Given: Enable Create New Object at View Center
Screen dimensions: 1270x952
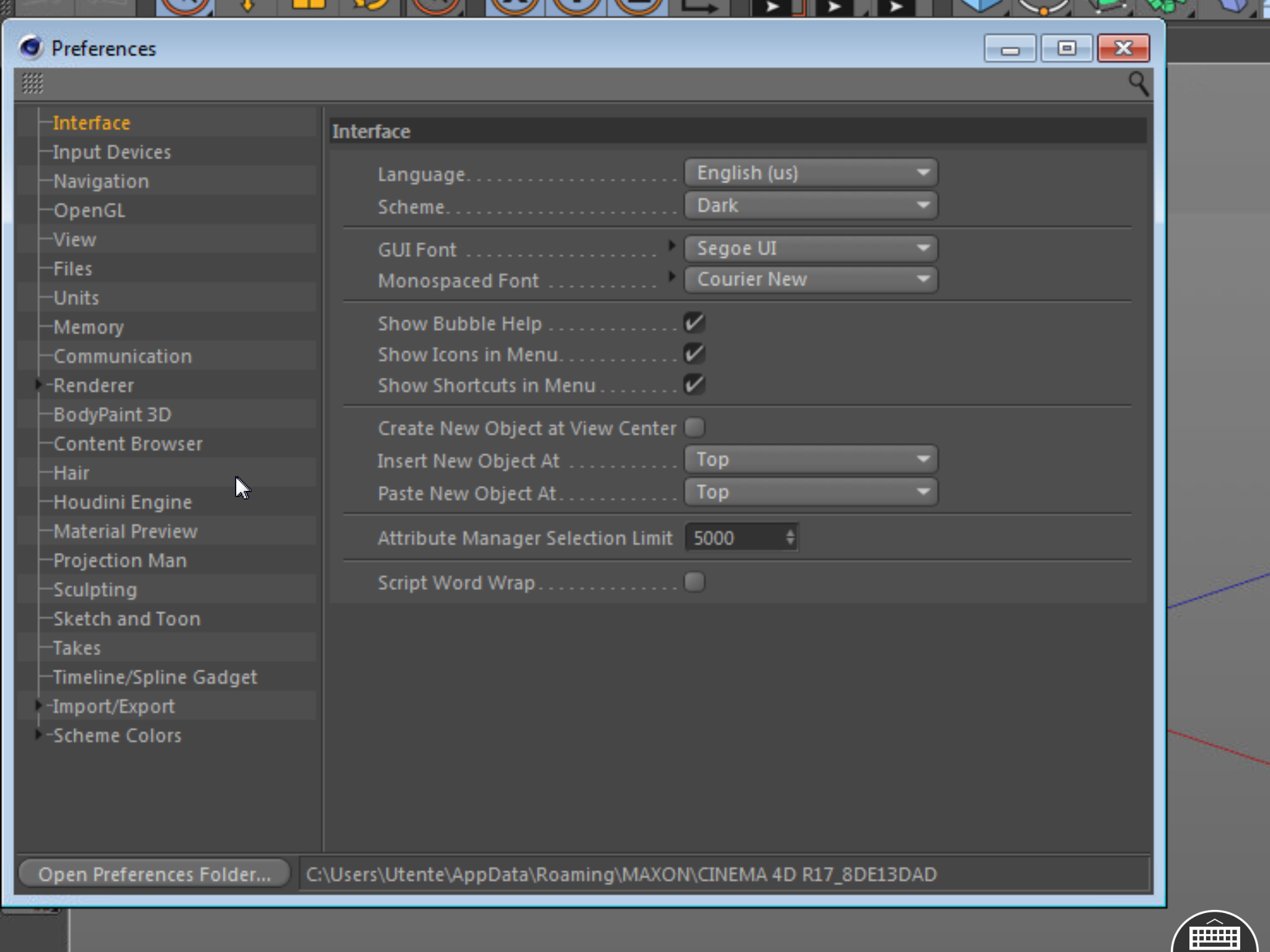Looking at the screenshot, I should click(694, 428).
